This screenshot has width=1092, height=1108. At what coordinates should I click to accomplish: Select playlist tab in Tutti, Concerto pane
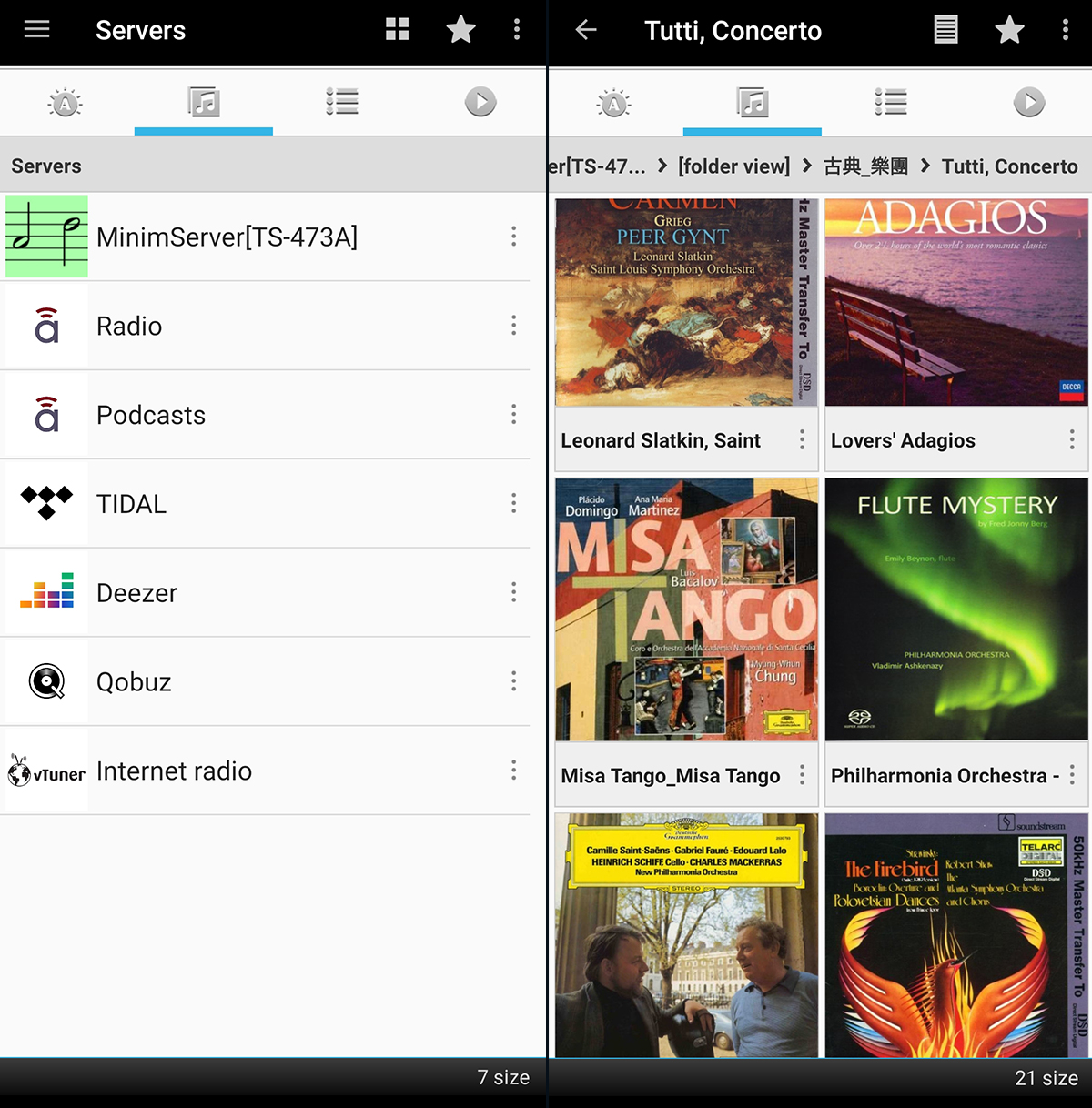pyautogui.click(x=891, y=102)
